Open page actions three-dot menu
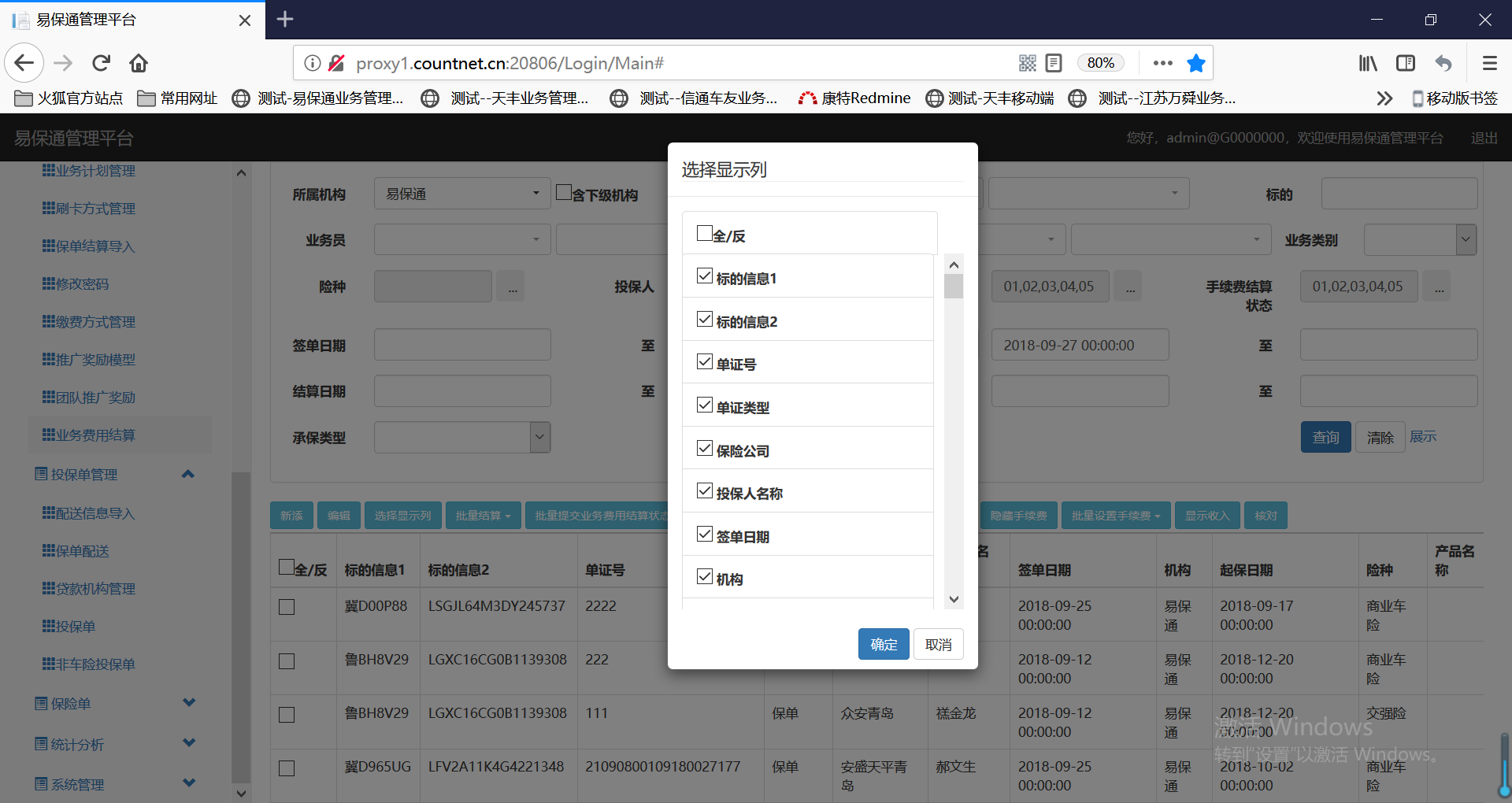The image size is (1512, 803). 1162,63
